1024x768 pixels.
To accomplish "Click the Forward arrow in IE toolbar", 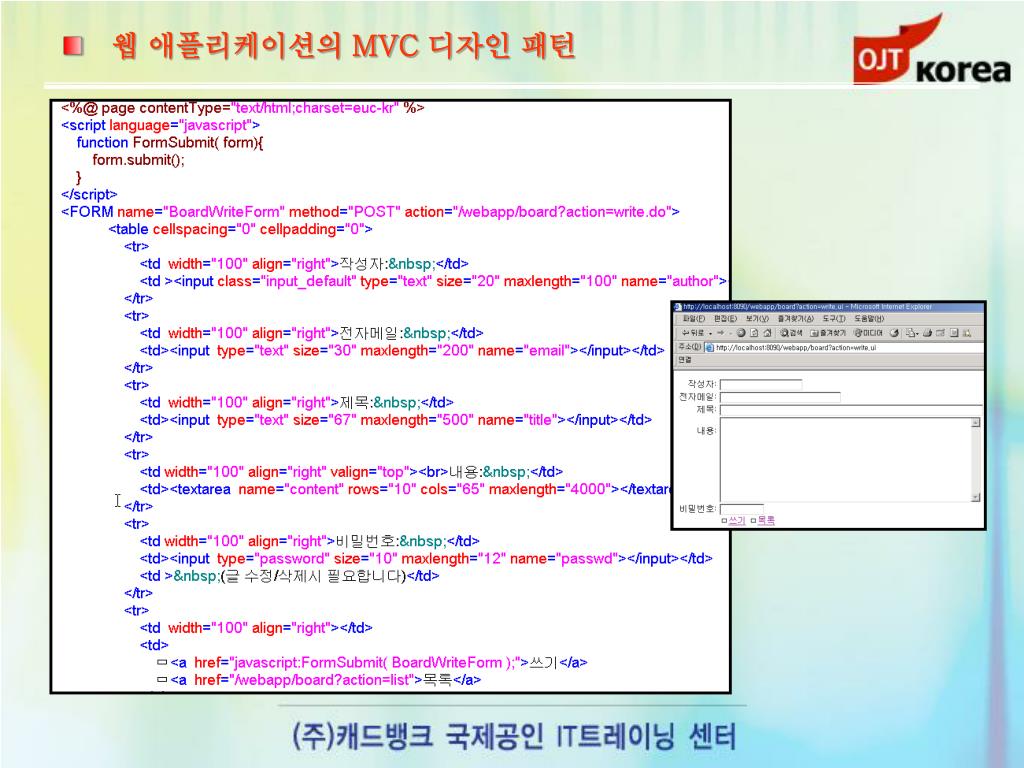I will point(720,332).
